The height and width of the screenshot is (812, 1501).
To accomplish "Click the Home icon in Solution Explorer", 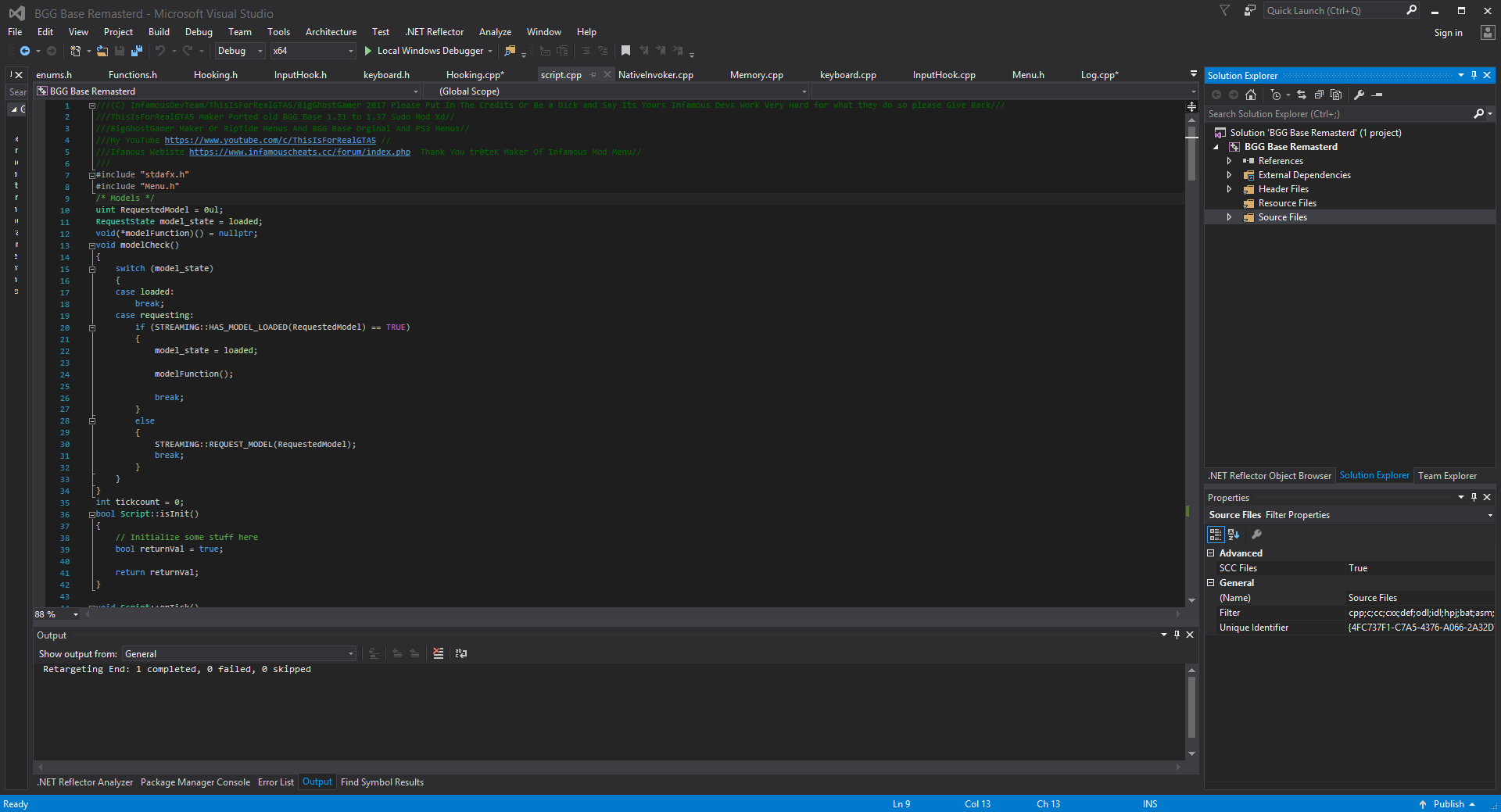I will (x=1251, y=95).
